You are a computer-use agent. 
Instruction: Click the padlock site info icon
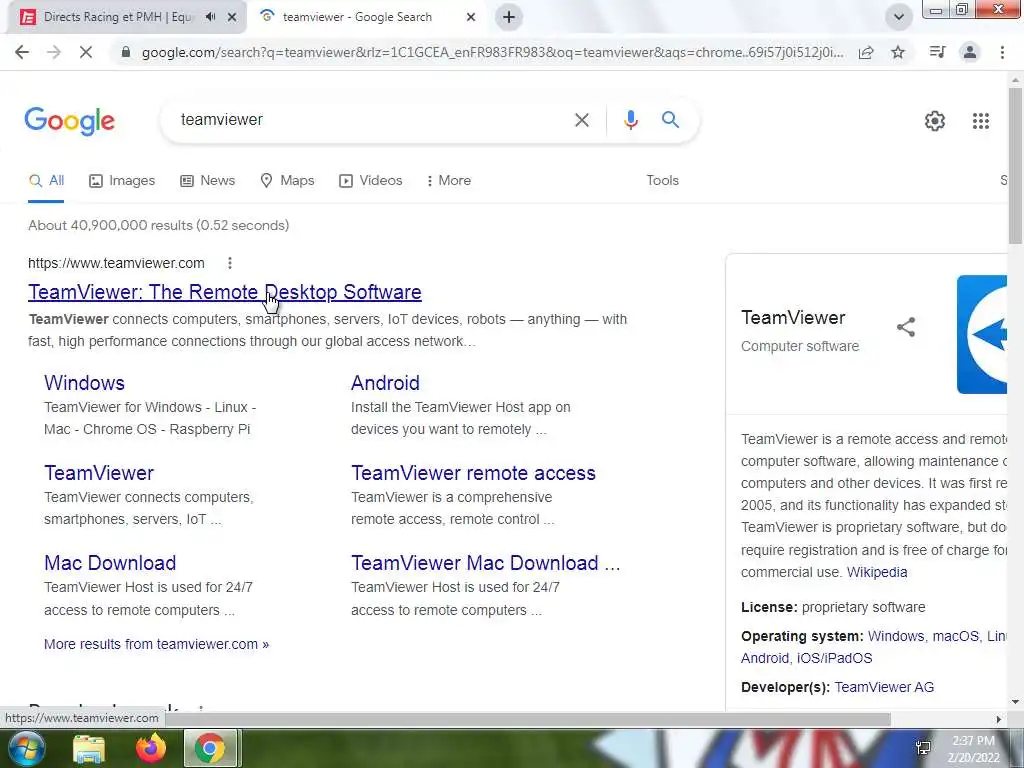click(x=126, y=52)
